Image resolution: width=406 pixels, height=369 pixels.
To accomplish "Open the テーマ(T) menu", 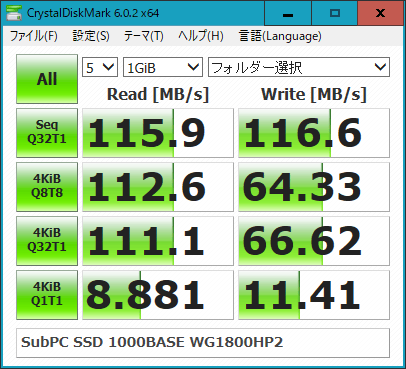I will click(x=143, y=36).
